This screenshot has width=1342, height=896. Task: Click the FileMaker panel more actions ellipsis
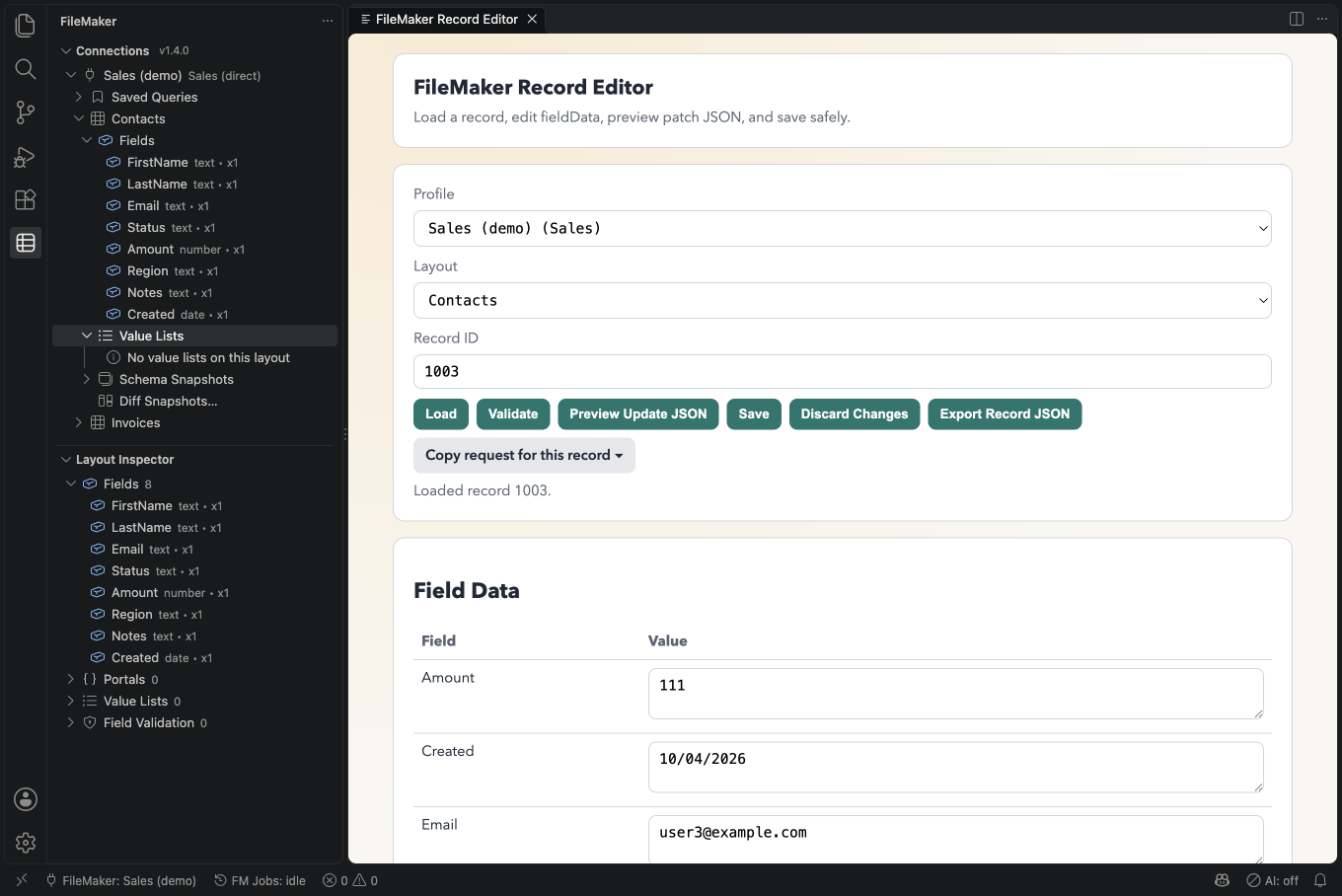tap(328, 21)
